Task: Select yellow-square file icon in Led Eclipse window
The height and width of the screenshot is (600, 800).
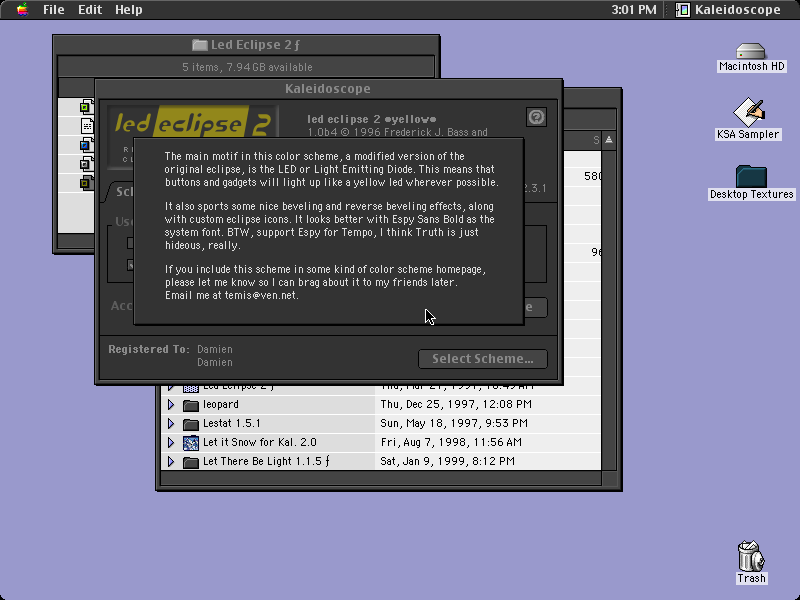Action: coord(86,183)
